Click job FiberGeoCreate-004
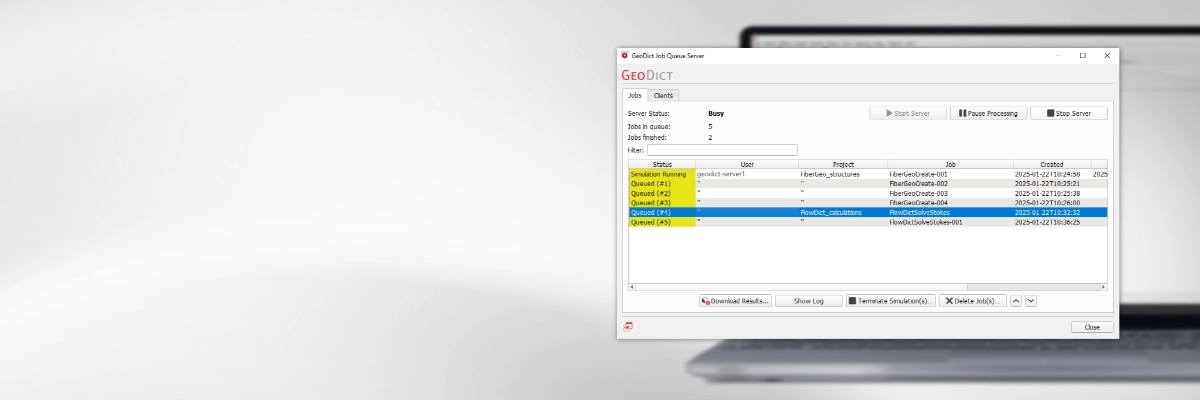This screenshot has height=400, width=1200. [x=950, y=203]
